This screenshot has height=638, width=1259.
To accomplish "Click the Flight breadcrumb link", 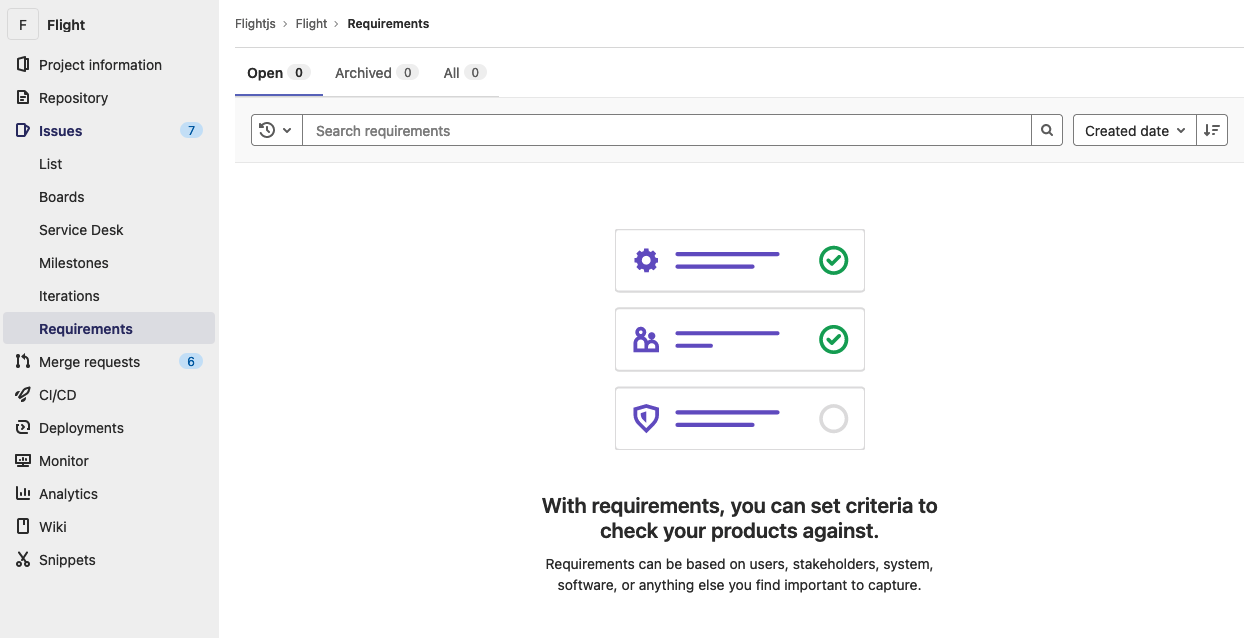I will tap(311, 23).
